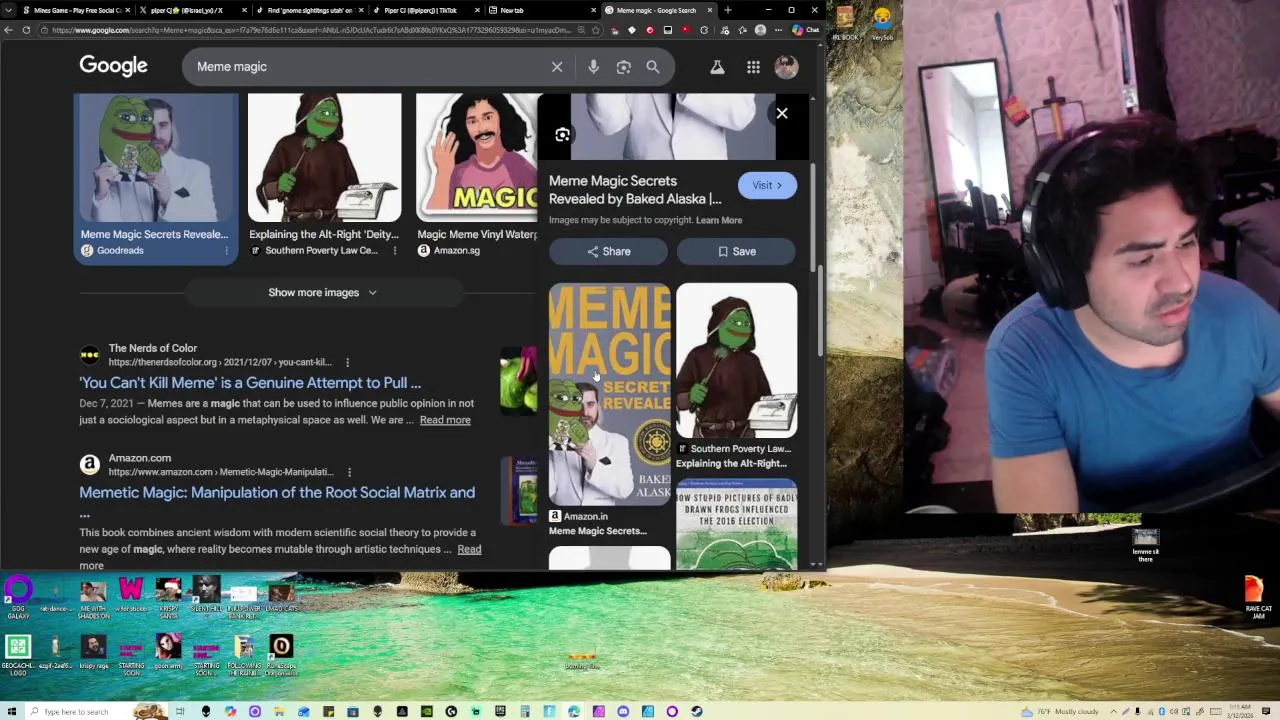Bookmark this page with the star icon
This screenshot has width=1280, height=720.
[596, 30]
